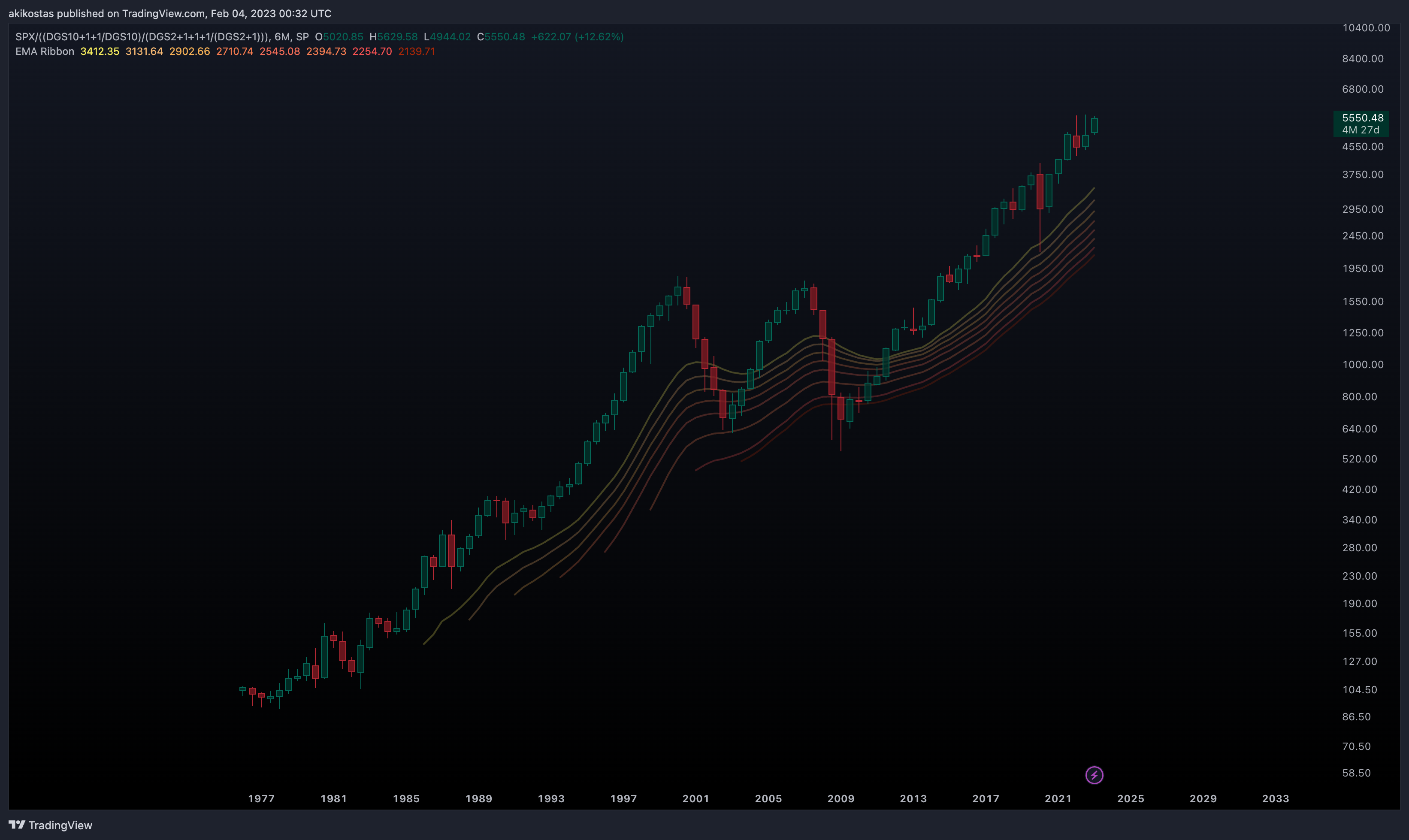Click the 280.00 price scale label
The width and height of the screenshot is (1409, 840).
[1359, 548]
